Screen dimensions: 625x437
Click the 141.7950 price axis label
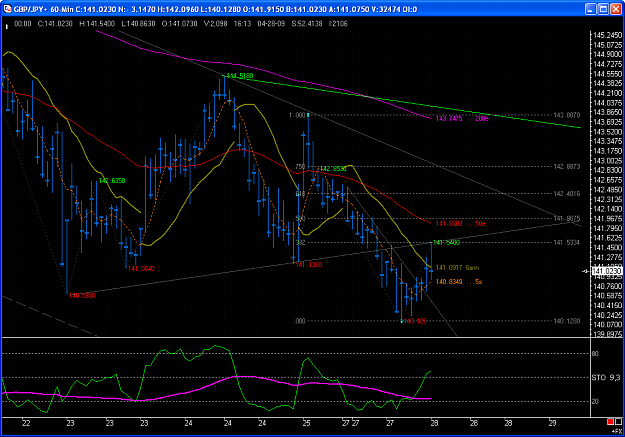click(x=607, y=228)
